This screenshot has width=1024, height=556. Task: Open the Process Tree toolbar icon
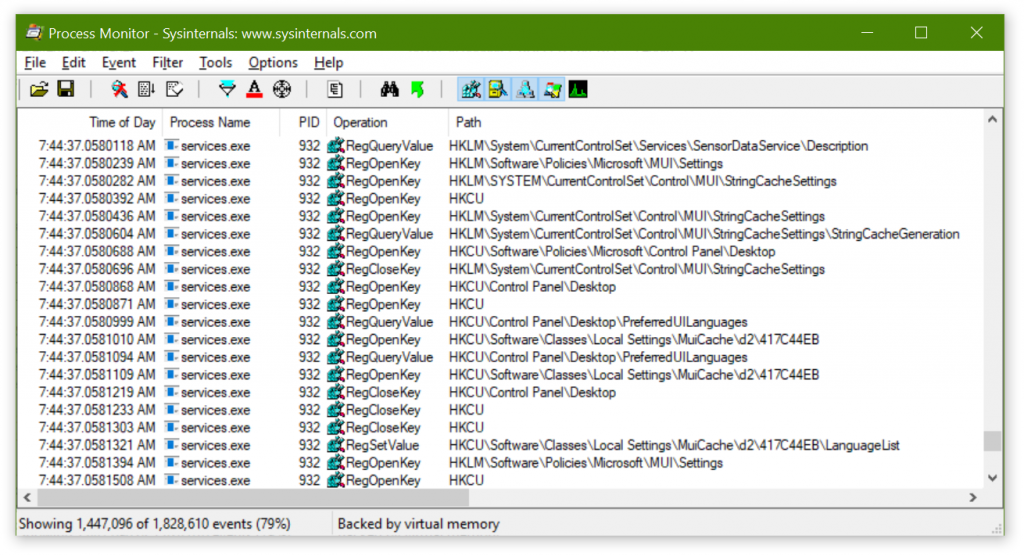(335, 89)
